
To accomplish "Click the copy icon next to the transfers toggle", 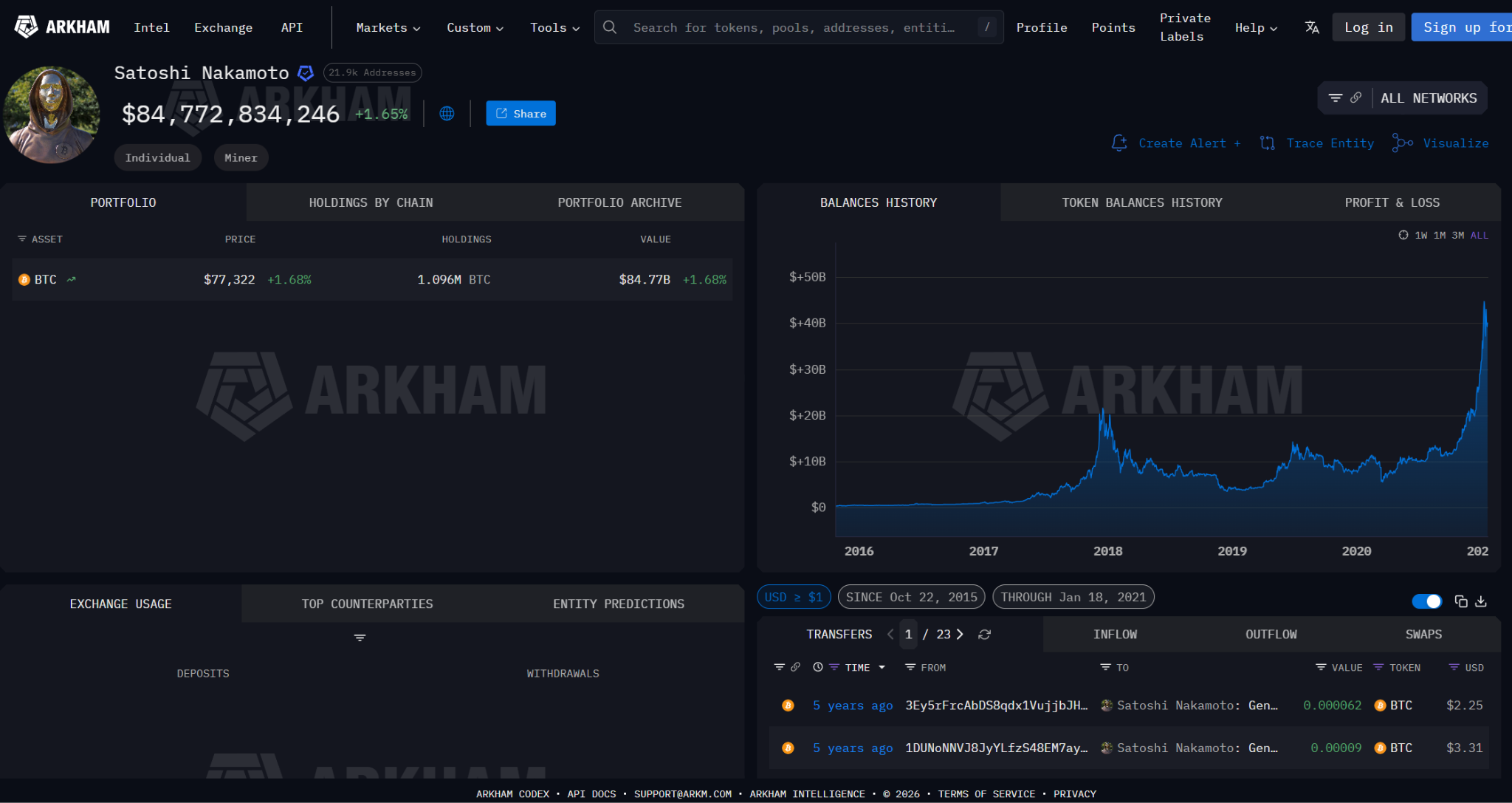I will tap(1460, 601).
